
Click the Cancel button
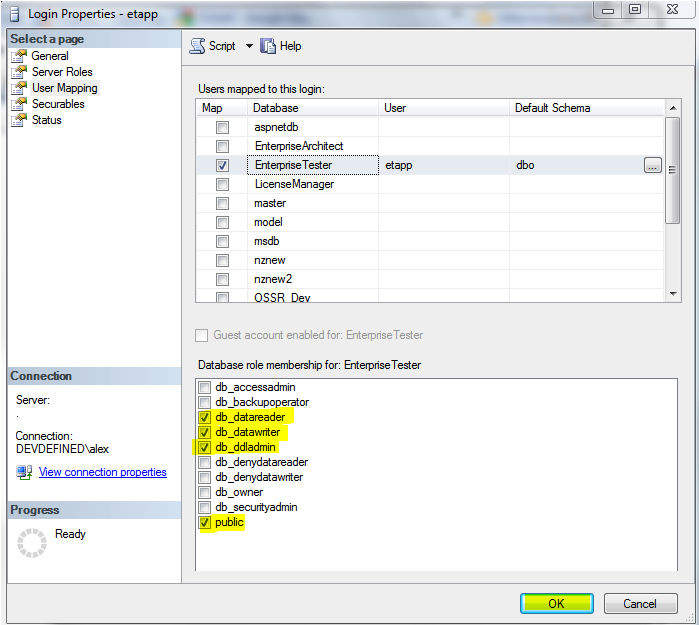[x=640, y=604]
